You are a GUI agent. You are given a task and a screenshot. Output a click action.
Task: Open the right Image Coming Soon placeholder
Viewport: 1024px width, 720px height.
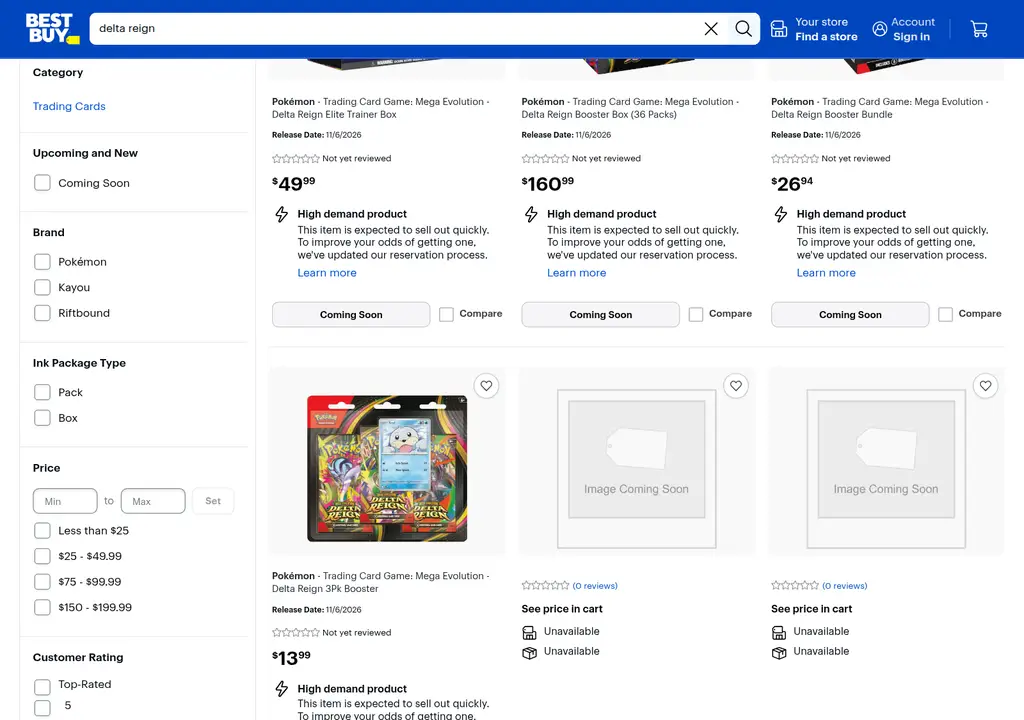point(886,468)
